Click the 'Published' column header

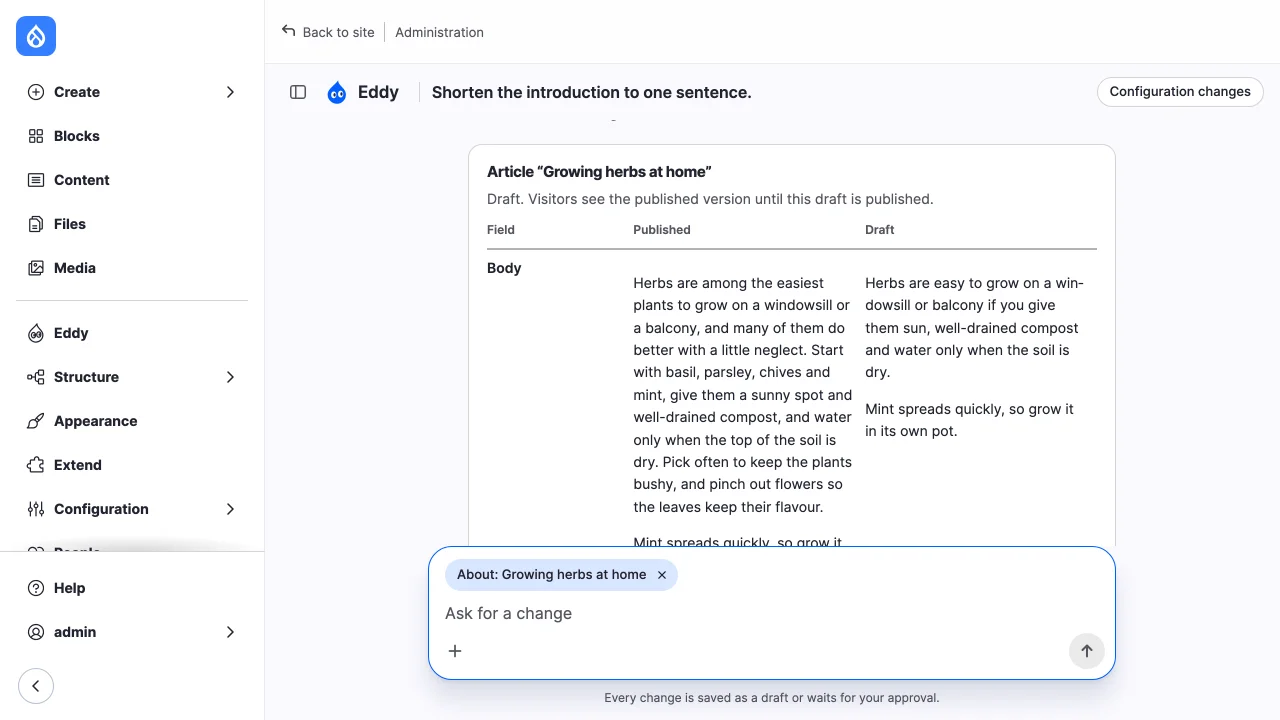point(662,230)
